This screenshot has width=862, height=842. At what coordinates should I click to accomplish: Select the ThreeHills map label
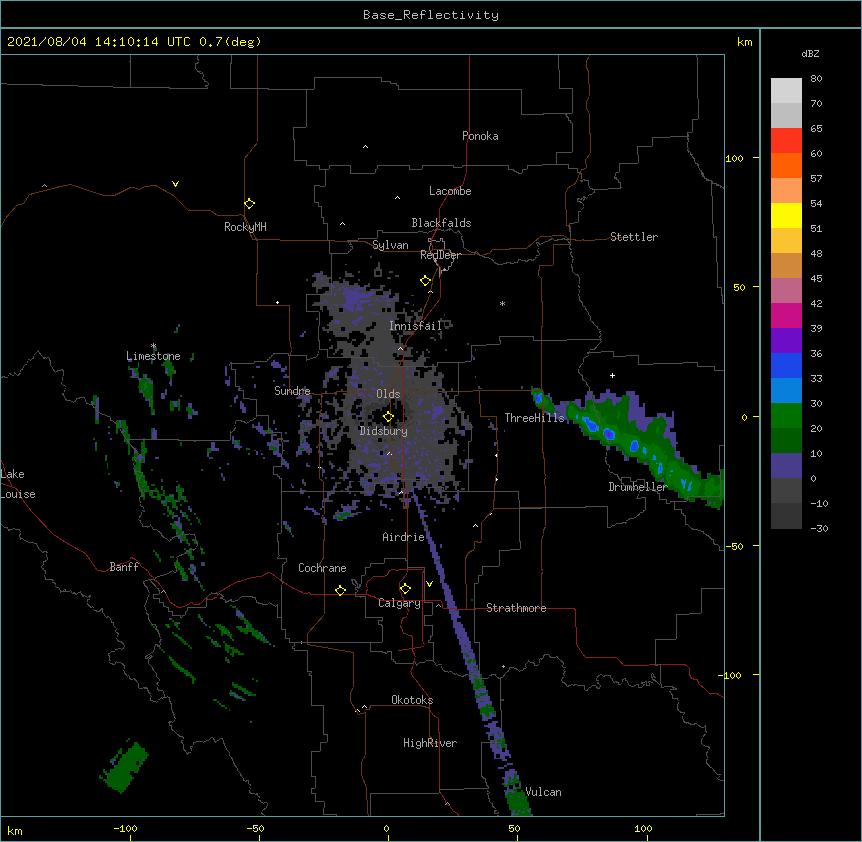[535, 418]
